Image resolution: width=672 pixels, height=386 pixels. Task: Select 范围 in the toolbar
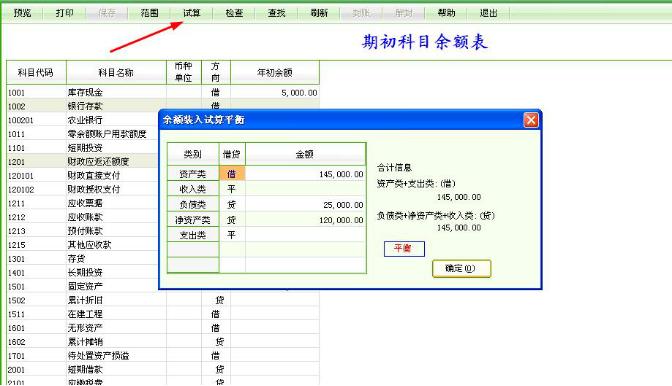[149, 13]
